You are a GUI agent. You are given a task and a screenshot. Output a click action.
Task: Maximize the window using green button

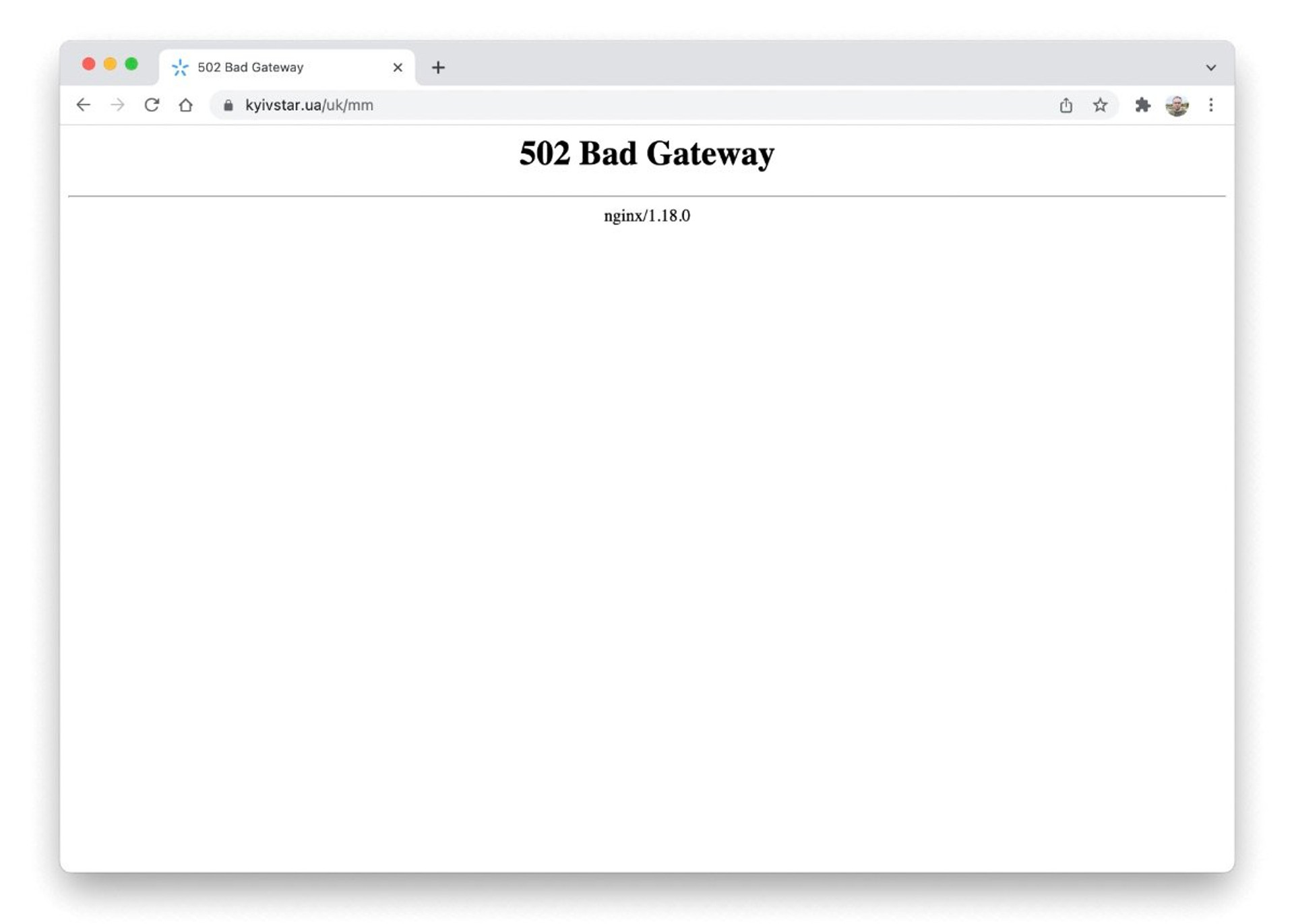131,64
